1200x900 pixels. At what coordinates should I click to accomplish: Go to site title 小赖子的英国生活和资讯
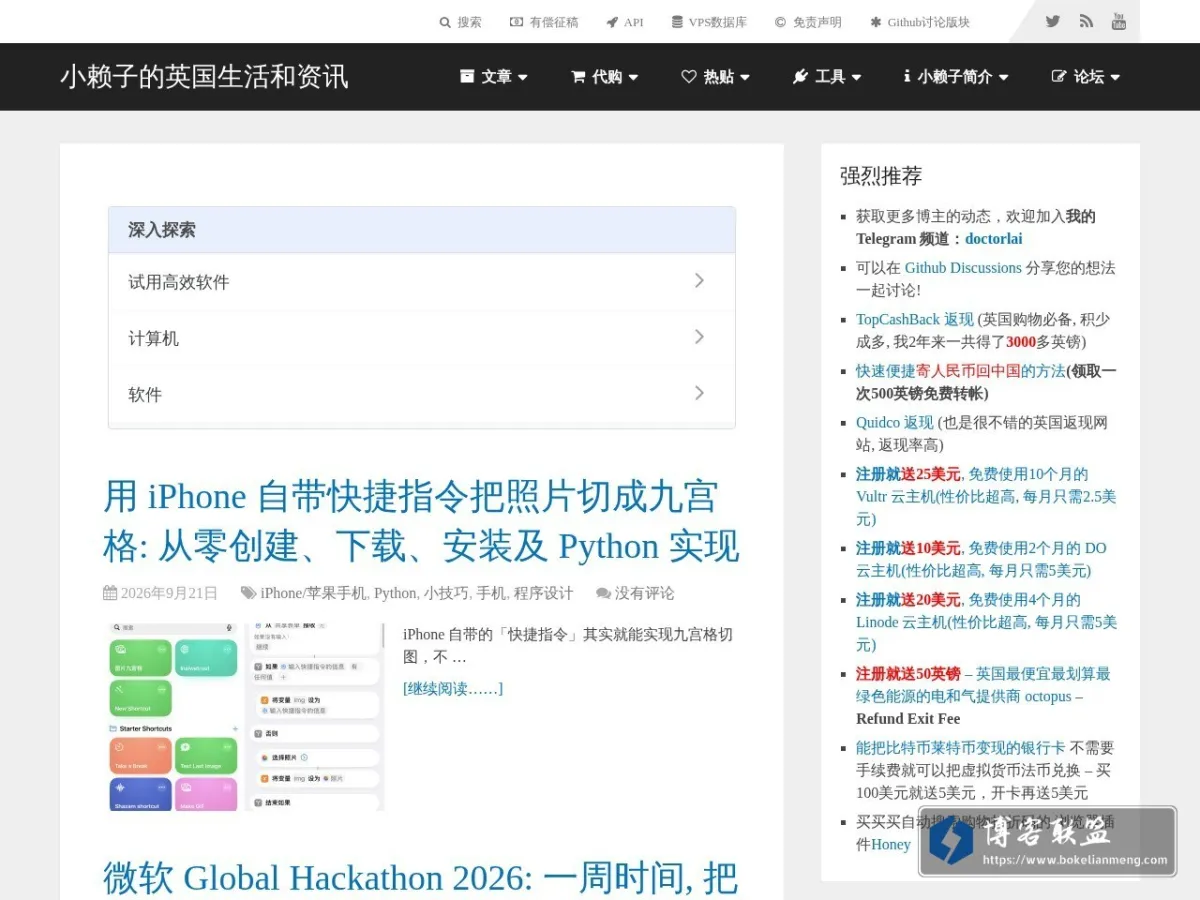coord(204,76)
